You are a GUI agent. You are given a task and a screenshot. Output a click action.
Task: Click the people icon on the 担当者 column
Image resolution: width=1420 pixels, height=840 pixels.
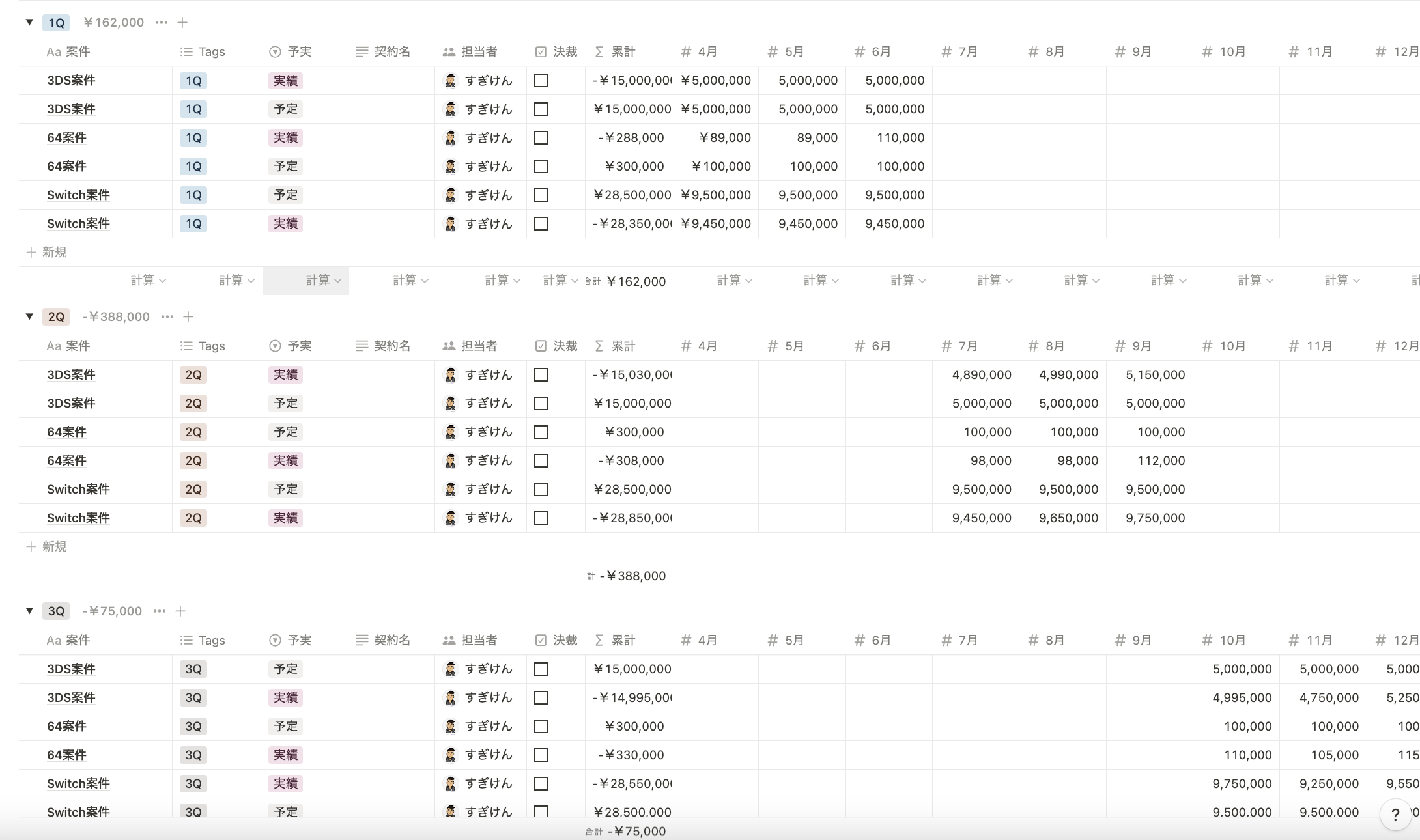448,52
